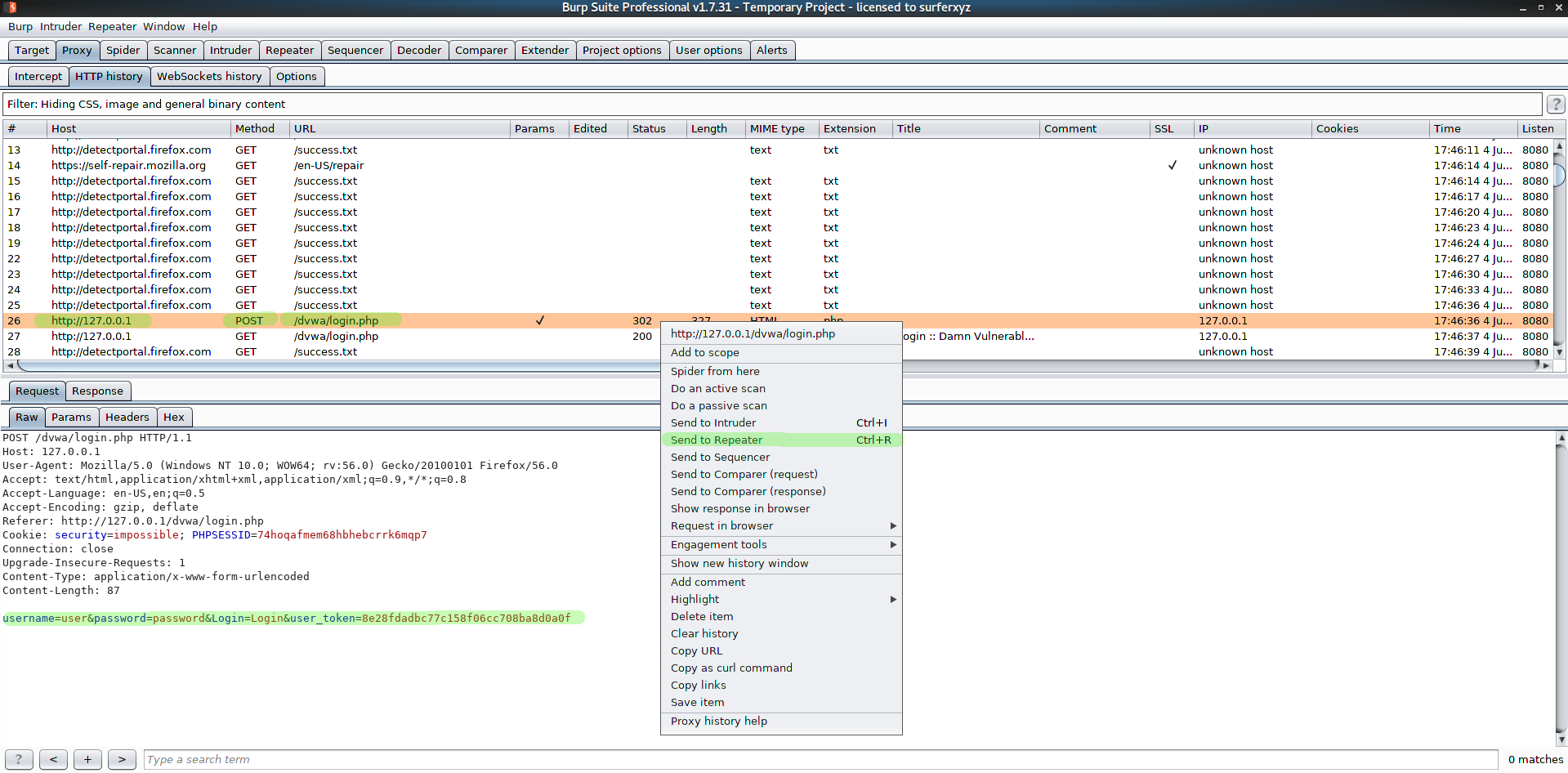
Task: Open the Help menu
Action: (x=205, y=26)
